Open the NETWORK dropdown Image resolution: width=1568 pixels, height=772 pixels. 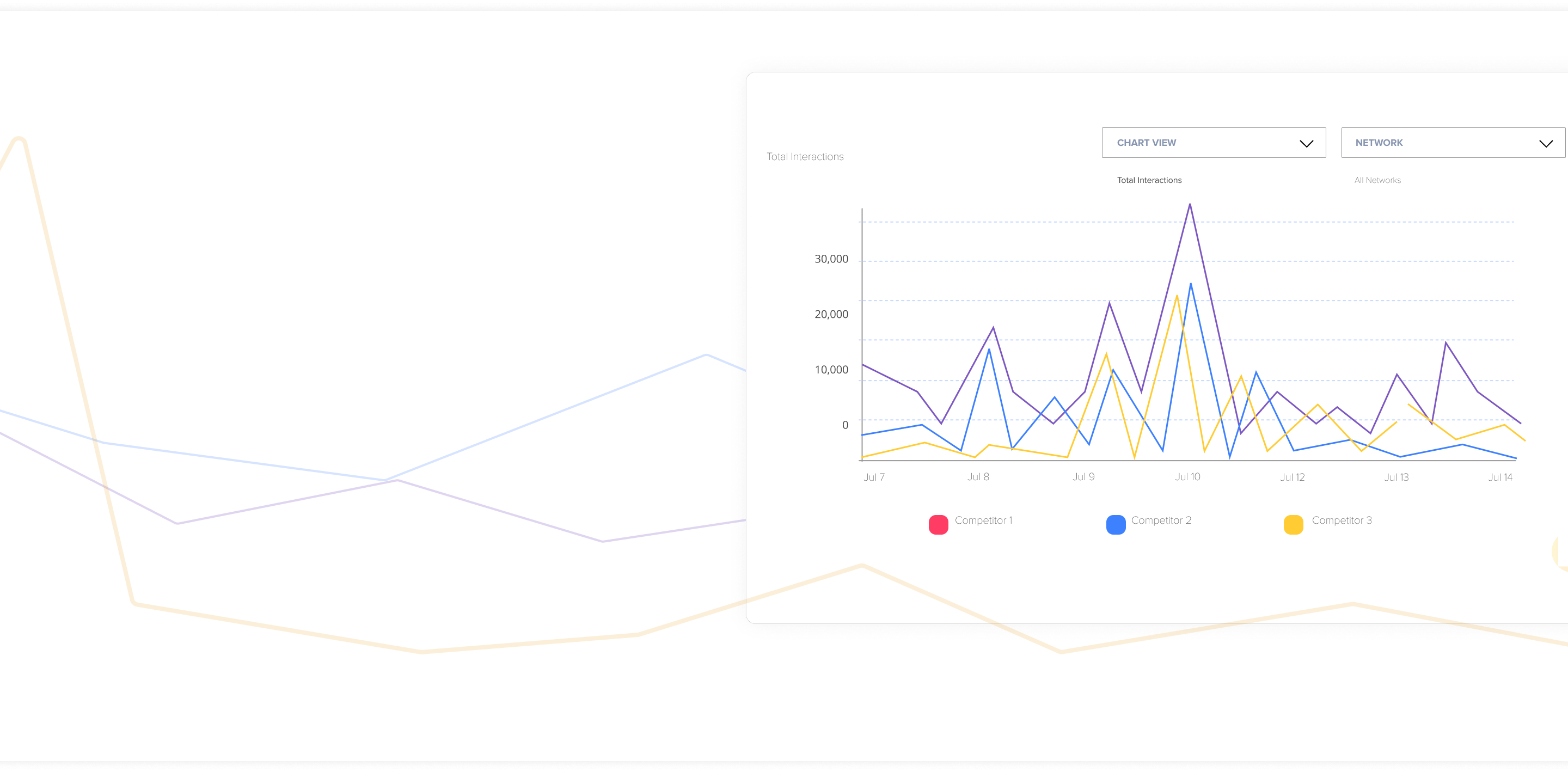[x=1453, y=143]
